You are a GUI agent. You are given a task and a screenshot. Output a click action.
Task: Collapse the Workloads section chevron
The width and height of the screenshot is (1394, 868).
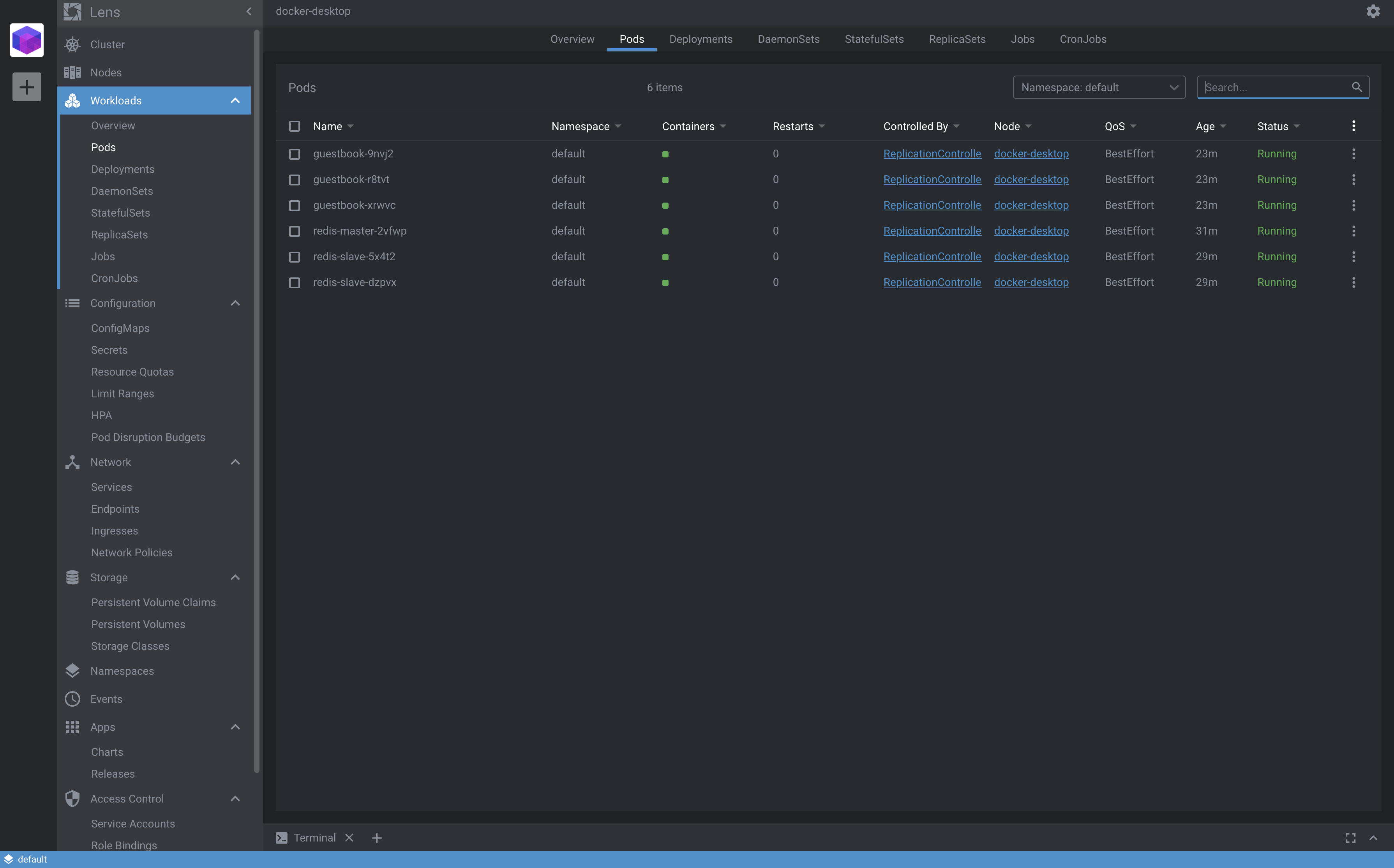(235, 101)
